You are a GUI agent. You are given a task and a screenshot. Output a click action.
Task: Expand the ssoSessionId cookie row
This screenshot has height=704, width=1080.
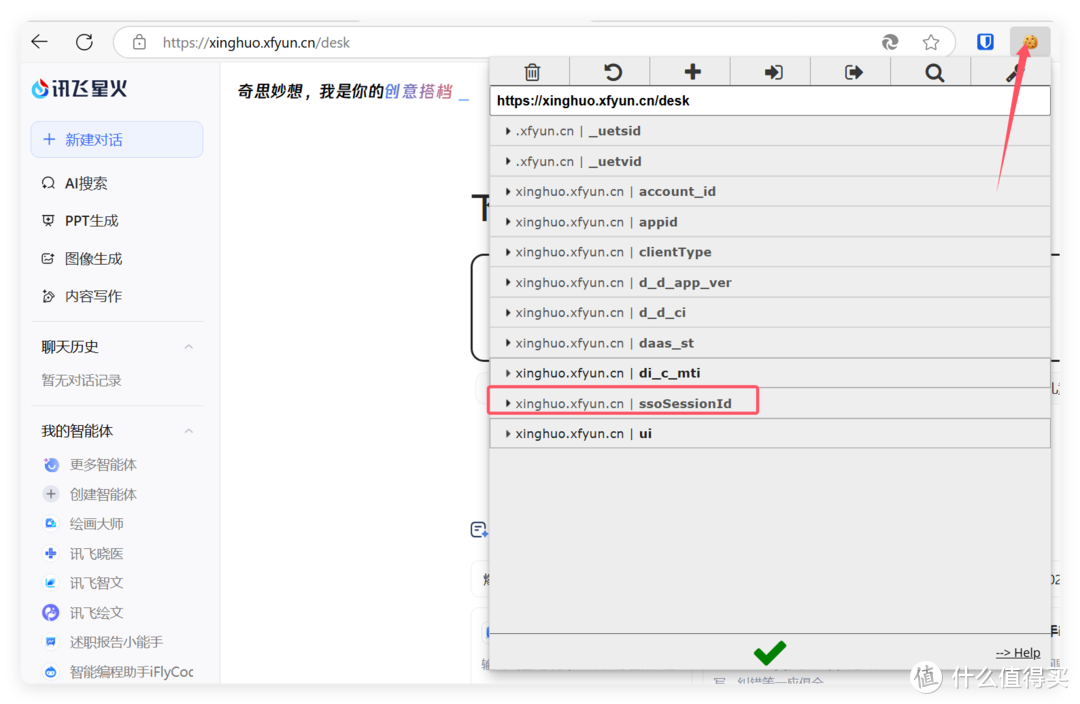click(x=769, y=403)
